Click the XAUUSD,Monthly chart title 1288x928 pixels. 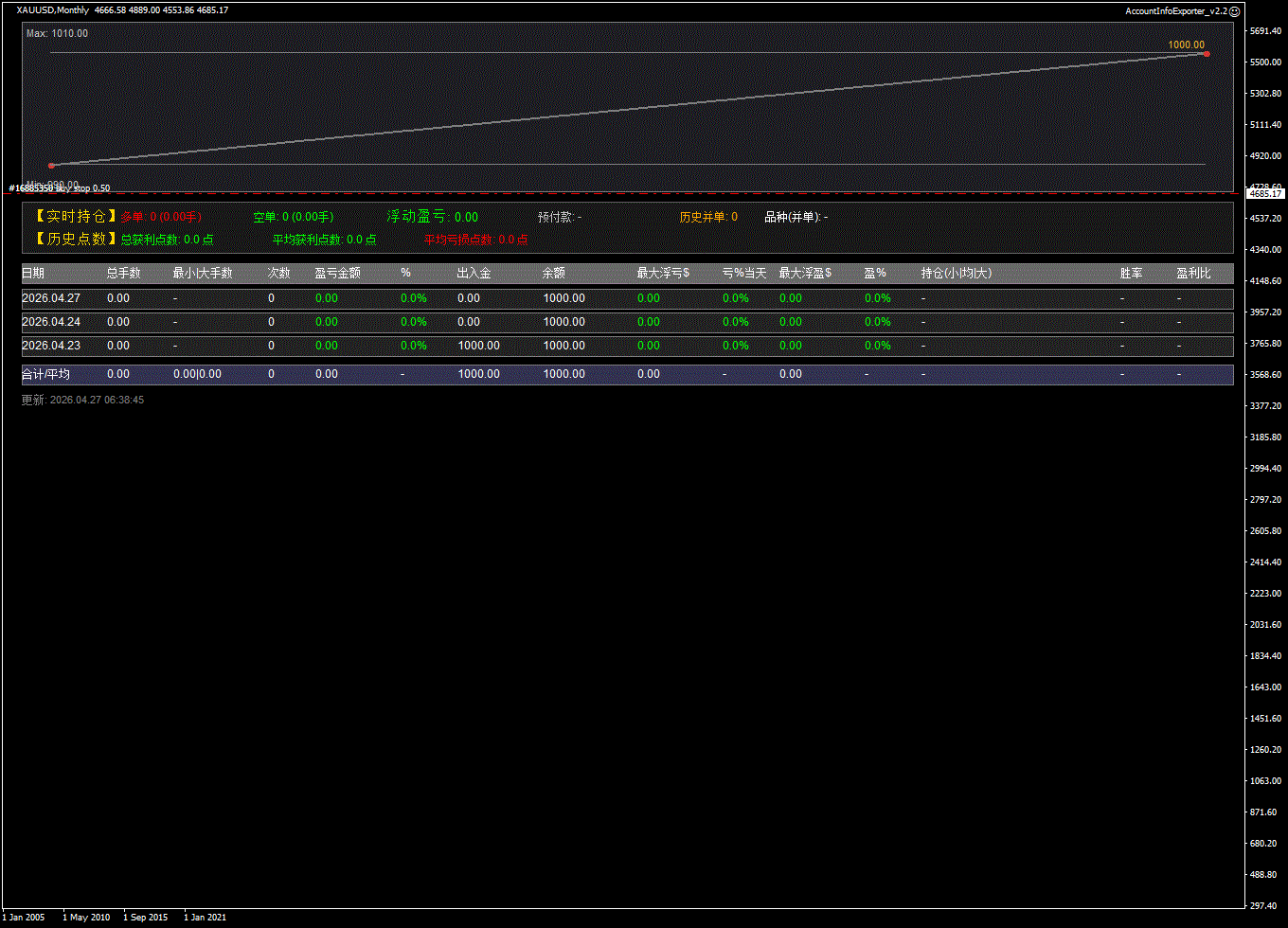[53, 10]
